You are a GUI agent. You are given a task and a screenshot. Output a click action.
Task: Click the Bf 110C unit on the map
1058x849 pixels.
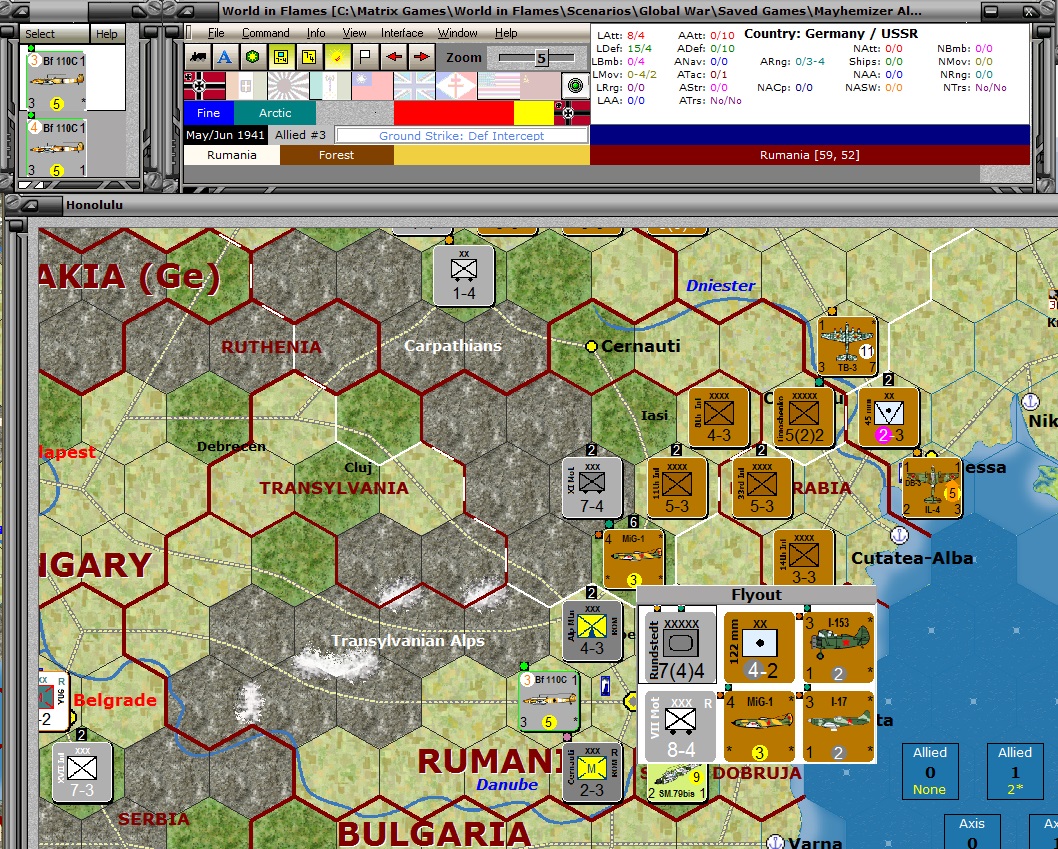click(x=549, y=702)
